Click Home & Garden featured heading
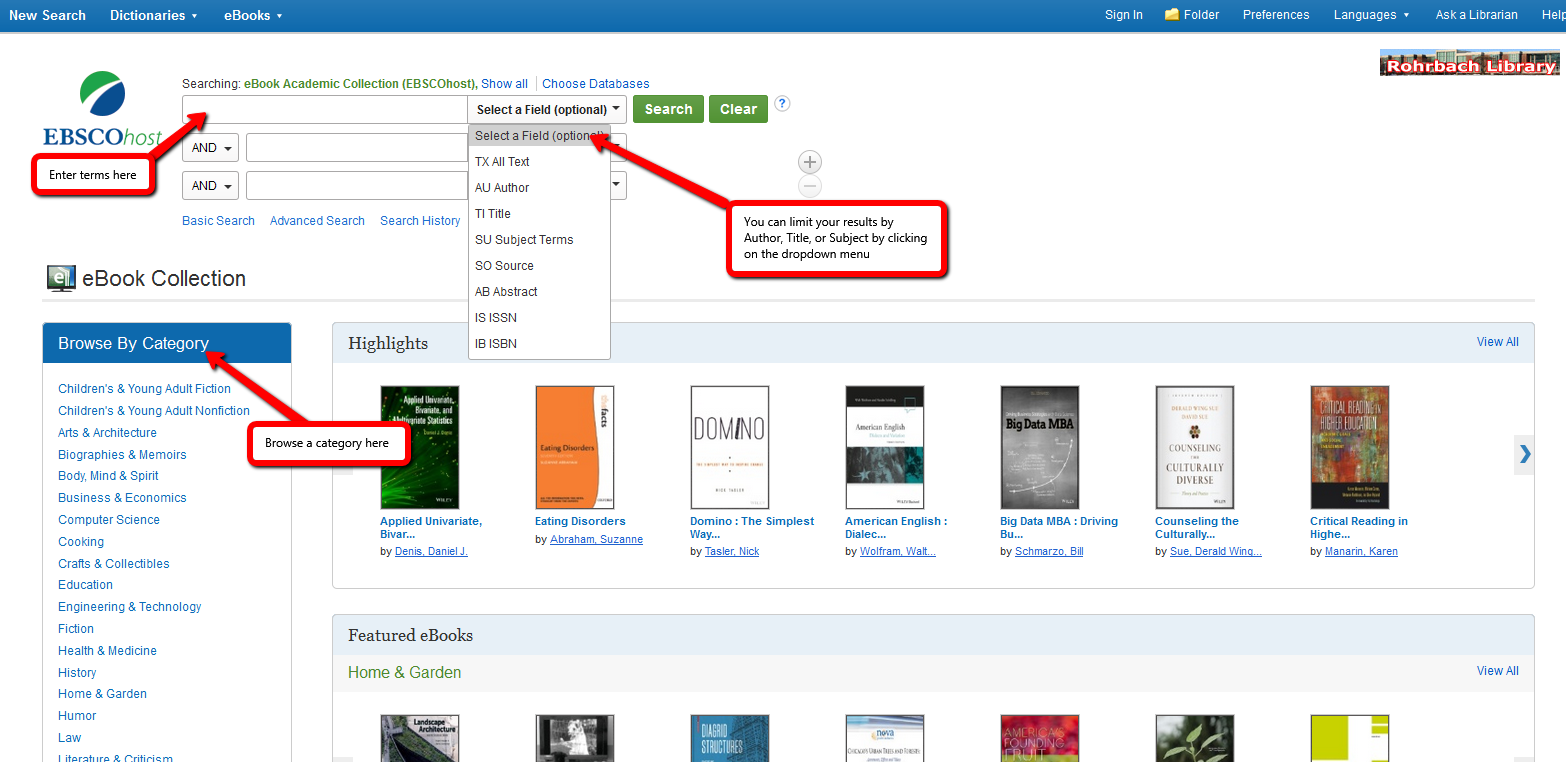 [404, 673]
